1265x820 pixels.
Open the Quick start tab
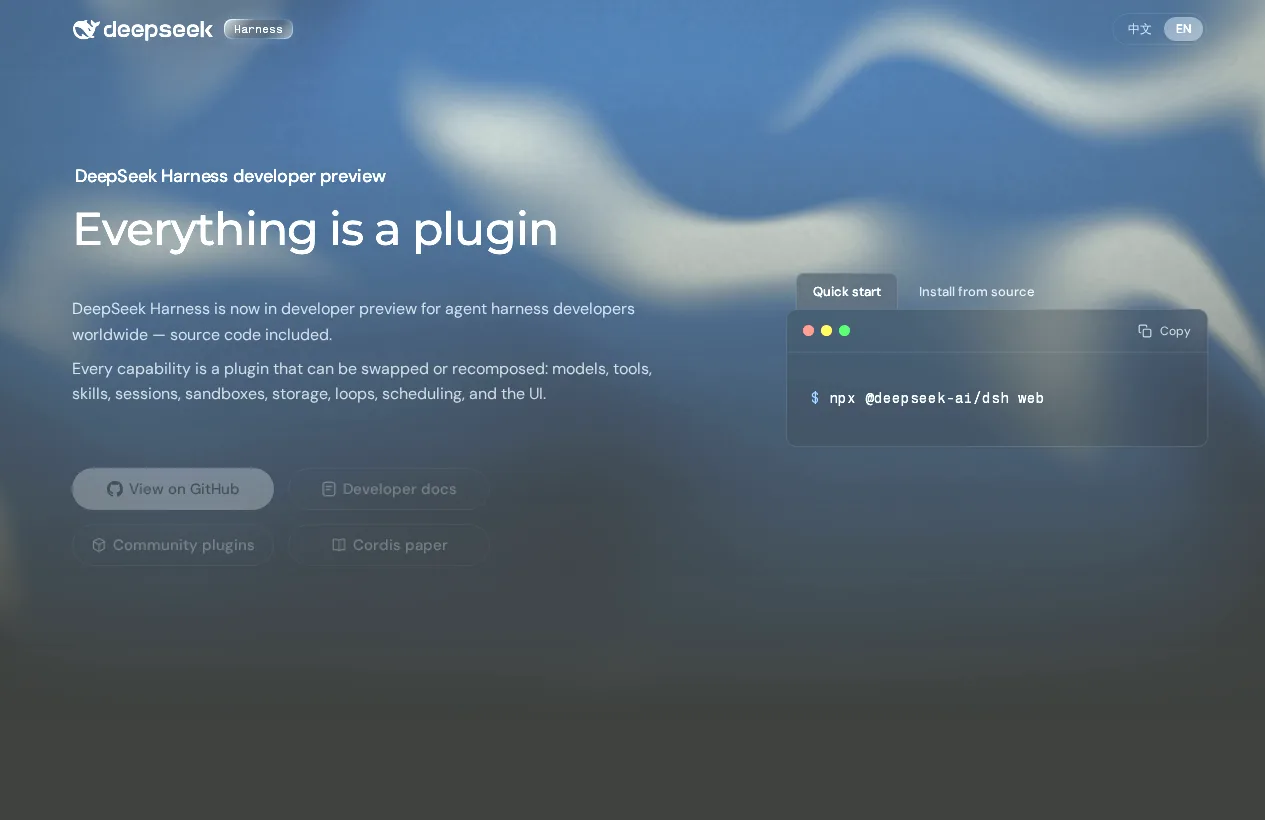tap(847, 291)
